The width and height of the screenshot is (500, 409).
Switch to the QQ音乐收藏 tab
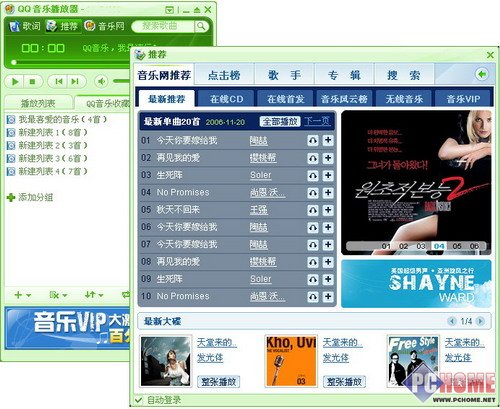(103, 103)
